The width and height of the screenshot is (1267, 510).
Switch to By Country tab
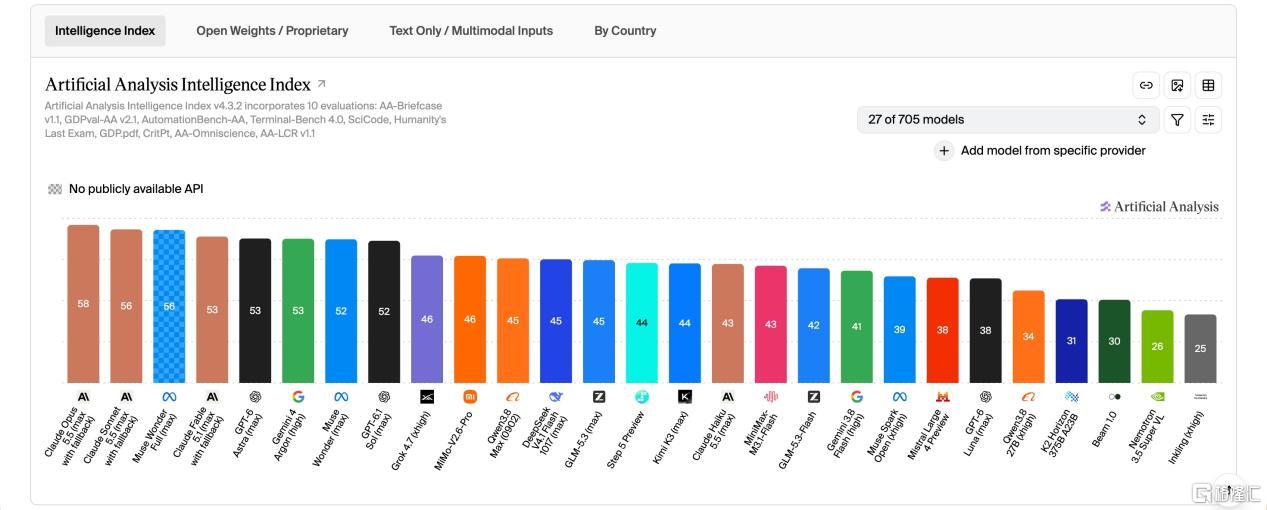625,31
